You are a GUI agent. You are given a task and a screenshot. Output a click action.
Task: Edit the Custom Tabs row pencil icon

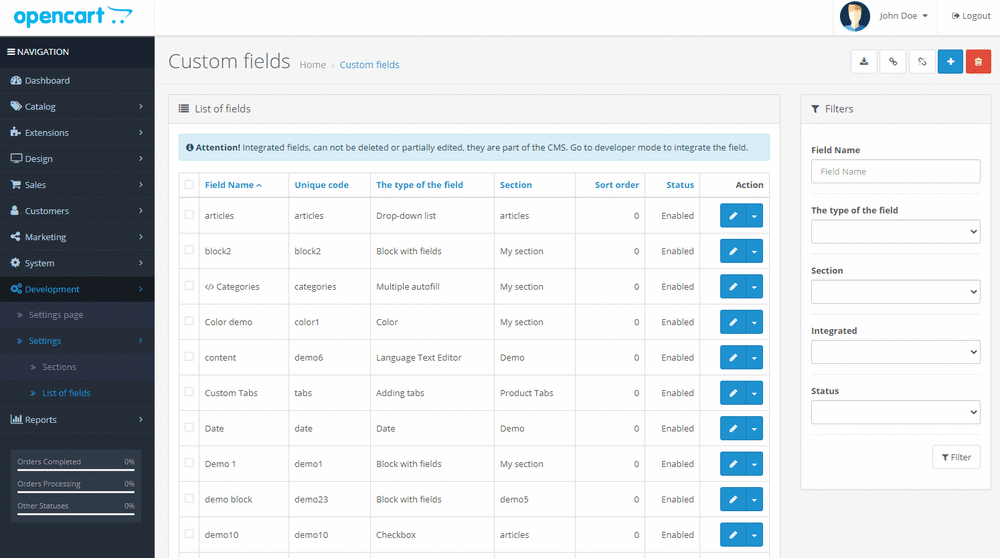click(x=733, y=393)
